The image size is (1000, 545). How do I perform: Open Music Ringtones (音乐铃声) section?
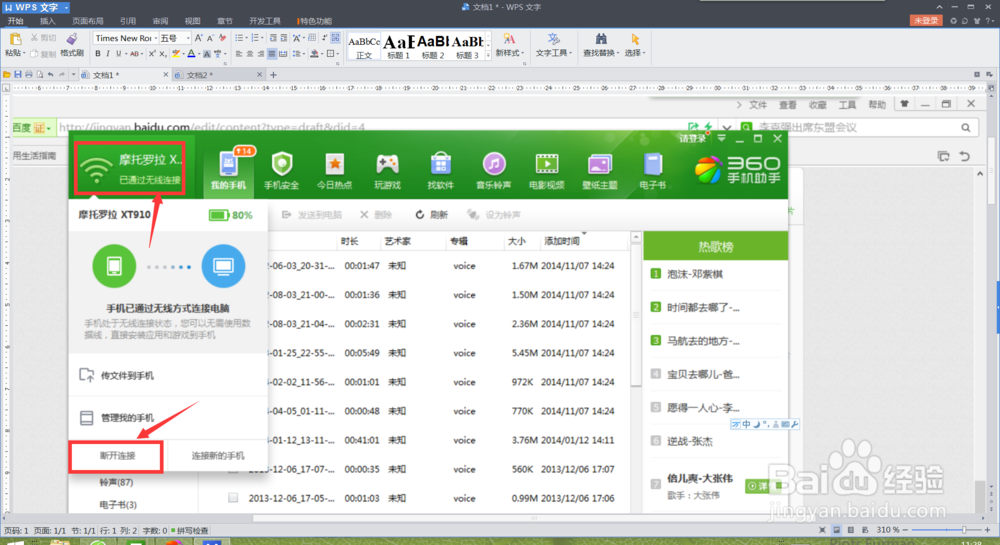pos(494,171)
